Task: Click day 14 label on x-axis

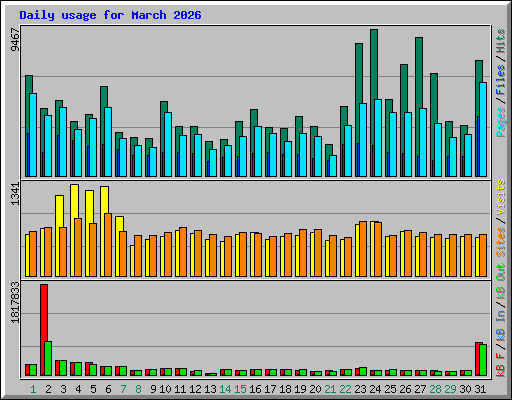Action: (225, 389)
